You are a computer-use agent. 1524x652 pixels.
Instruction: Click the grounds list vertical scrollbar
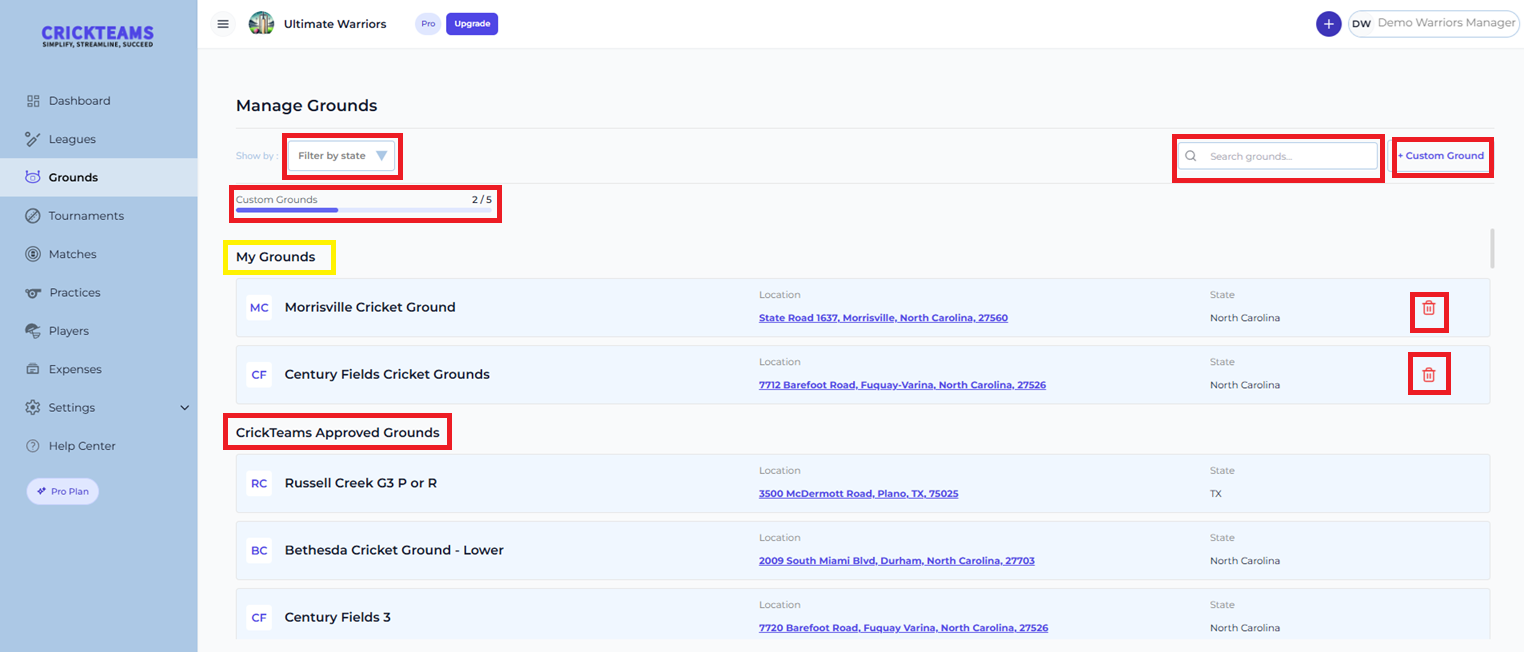point(1492,249)
